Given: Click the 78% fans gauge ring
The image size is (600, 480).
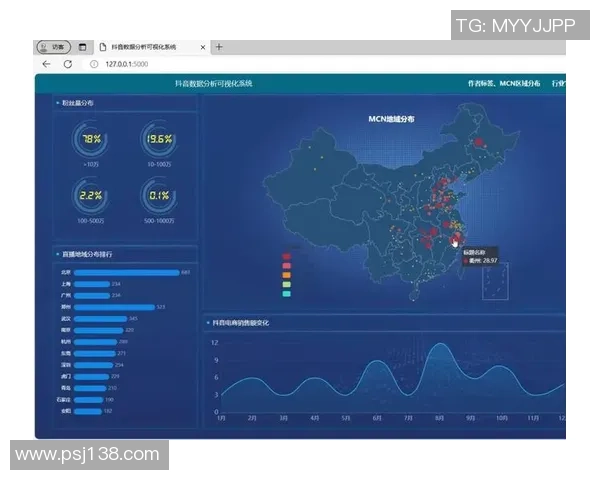Looking at the screenshot, I should (x=91, y=140).
